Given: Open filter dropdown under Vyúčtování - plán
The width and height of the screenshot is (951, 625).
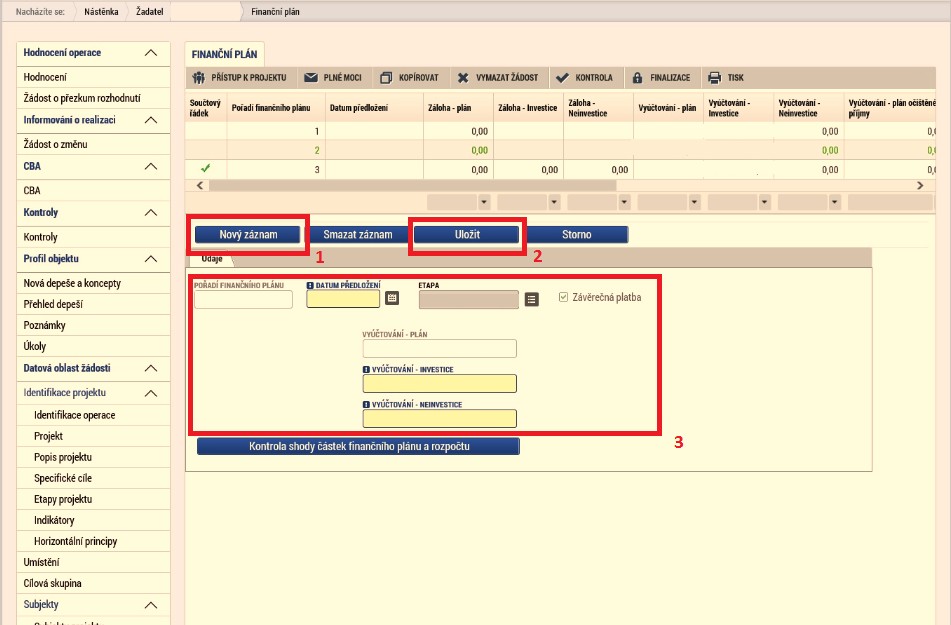Looking at the screenshot, I should coord(695,202).
